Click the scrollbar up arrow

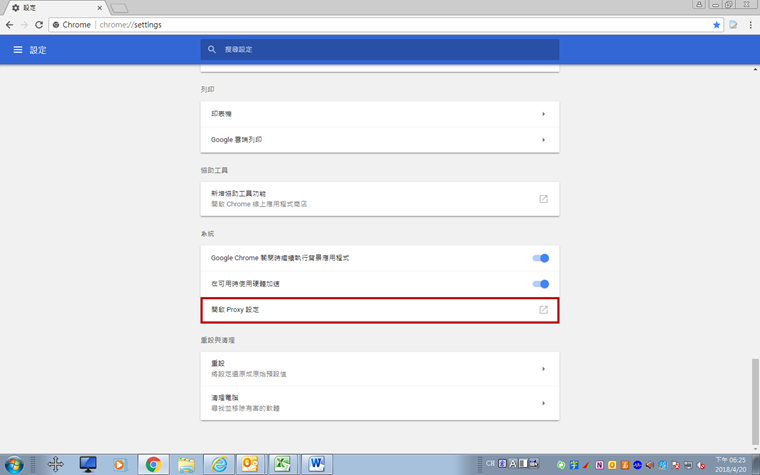(x=755, y=70)
